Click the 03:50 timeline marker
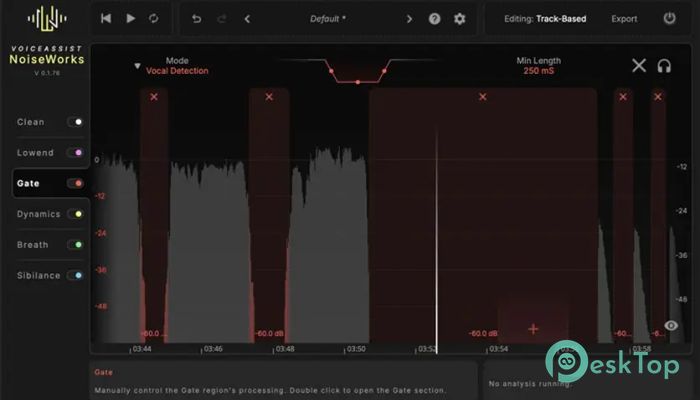Viewport: 700px width, 400px height. 356,349
